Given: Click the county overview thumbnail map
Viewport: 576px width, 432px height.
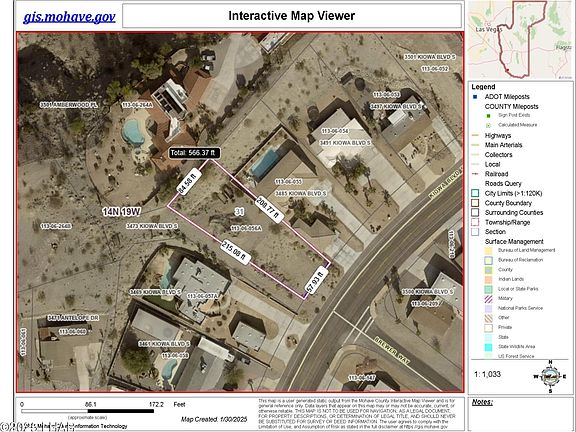Looking at the screenshot, I should pyautogui.click(x=520, y=40).
